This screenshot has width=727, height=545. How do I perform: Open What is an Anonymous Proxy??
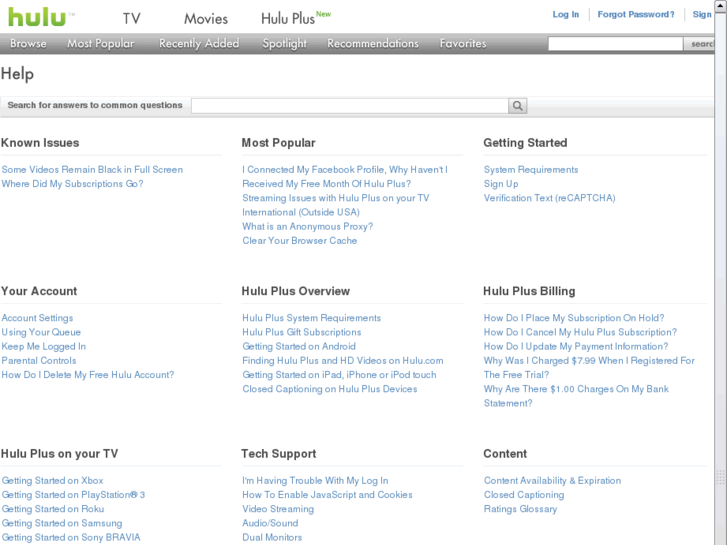[x=307, y=227]
